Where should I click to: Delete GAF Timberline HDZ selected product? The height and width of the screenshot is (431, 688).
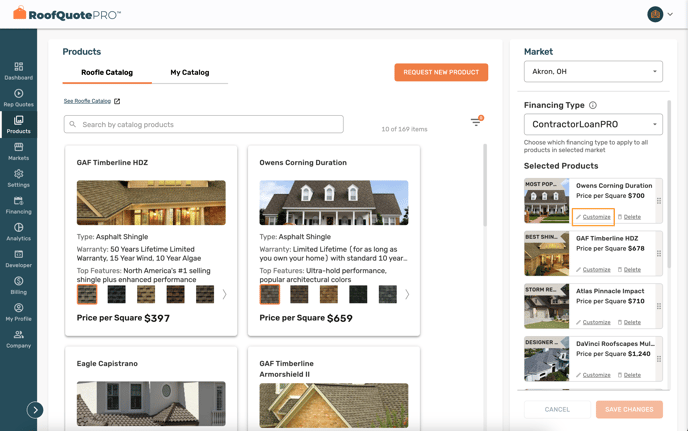pos(629,269)
